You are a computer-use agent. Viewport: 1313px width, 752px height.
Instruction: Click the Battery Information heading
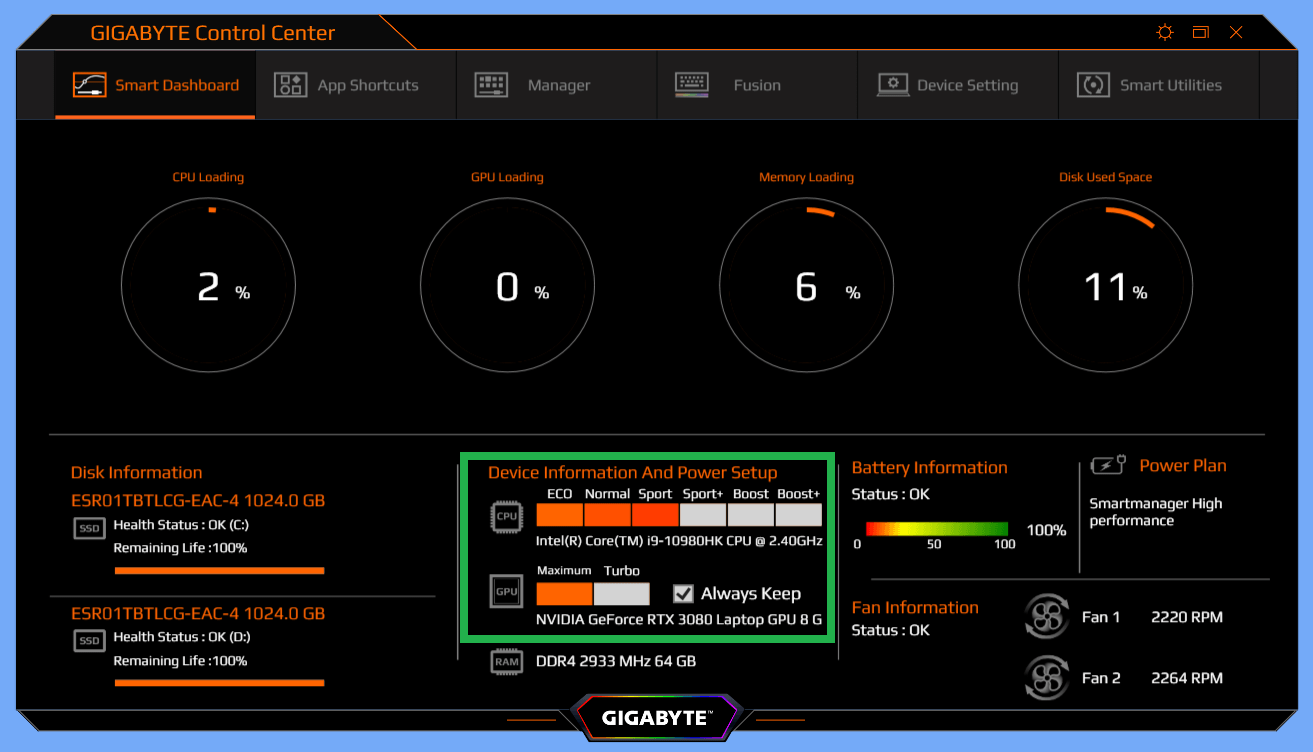tap(929, 468)
